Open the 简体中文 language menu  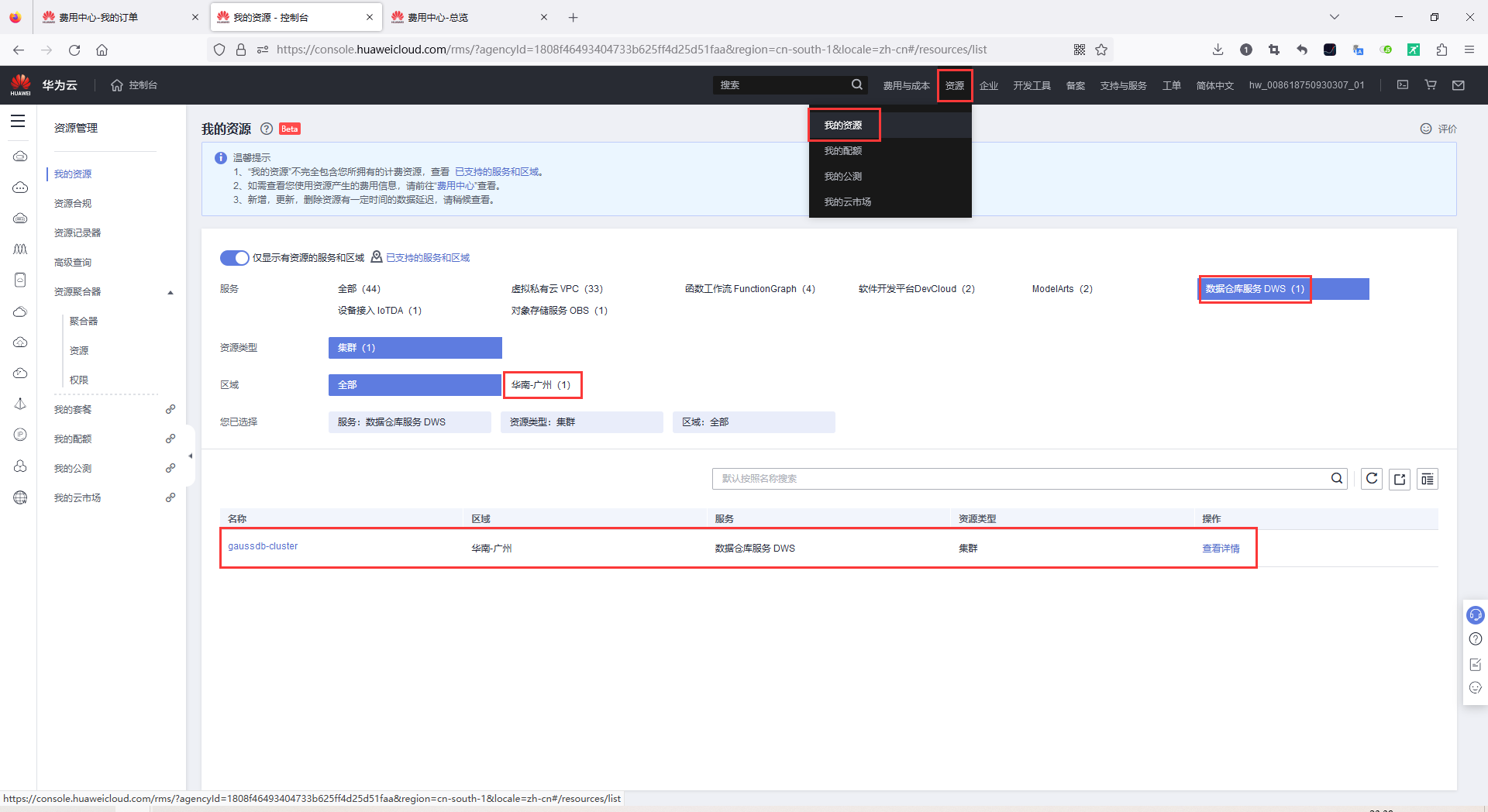click(x=1214, y=85)
